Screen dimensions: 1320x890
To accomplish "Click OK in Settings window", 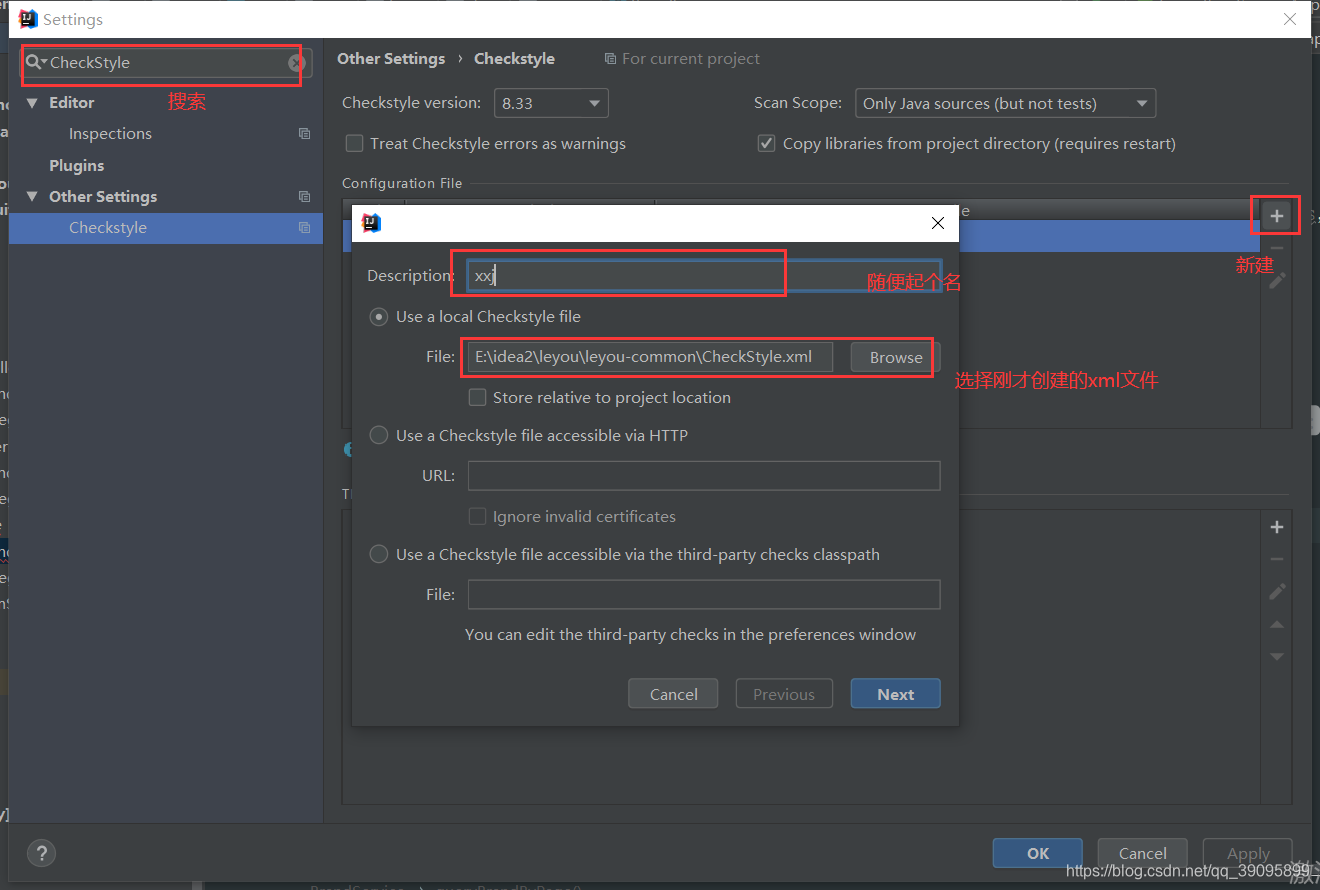I will coord(1037,853).
